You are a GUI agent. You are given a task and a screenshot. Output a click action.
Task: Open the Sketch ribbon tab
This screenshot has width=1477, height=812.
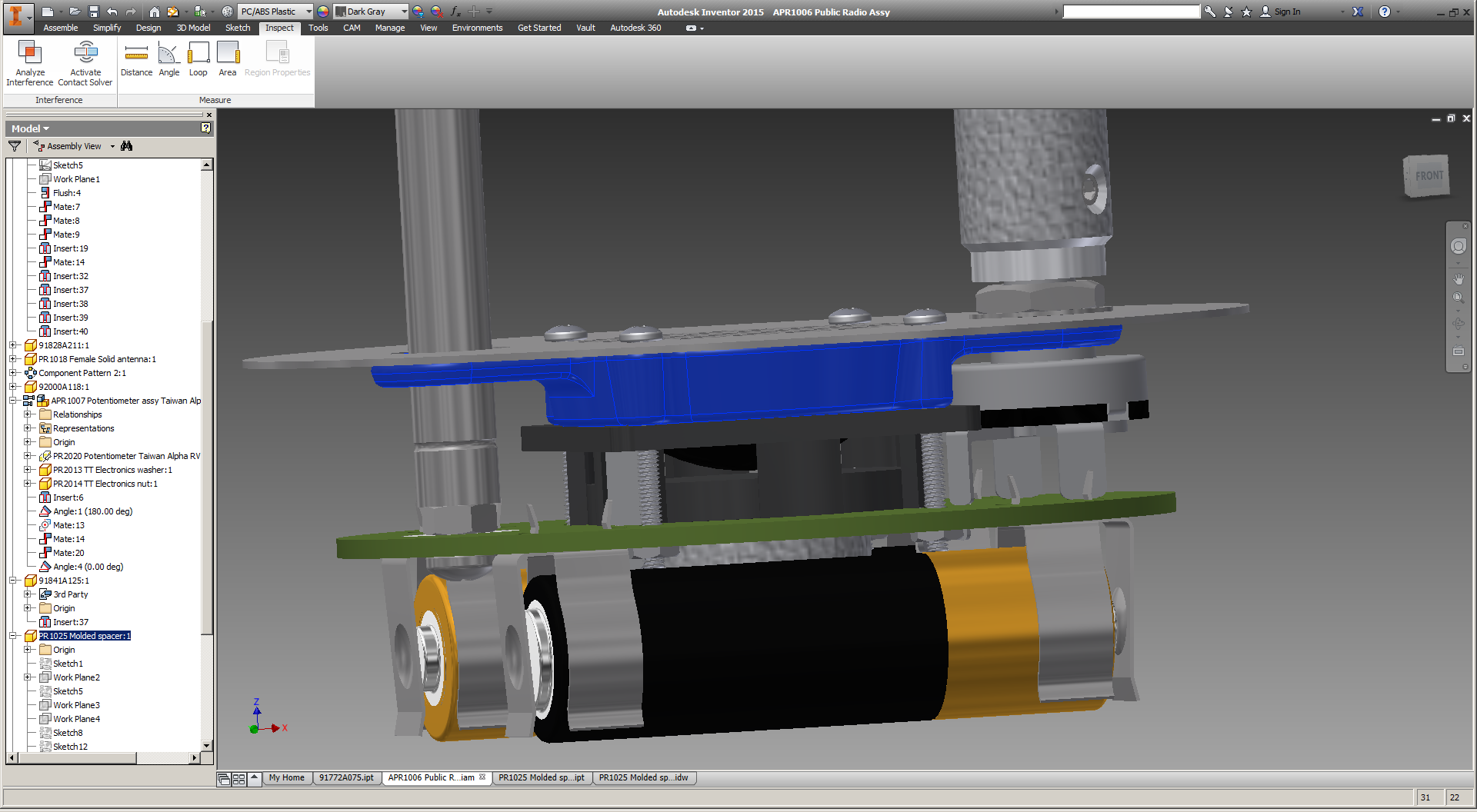(x=238, y=28)
